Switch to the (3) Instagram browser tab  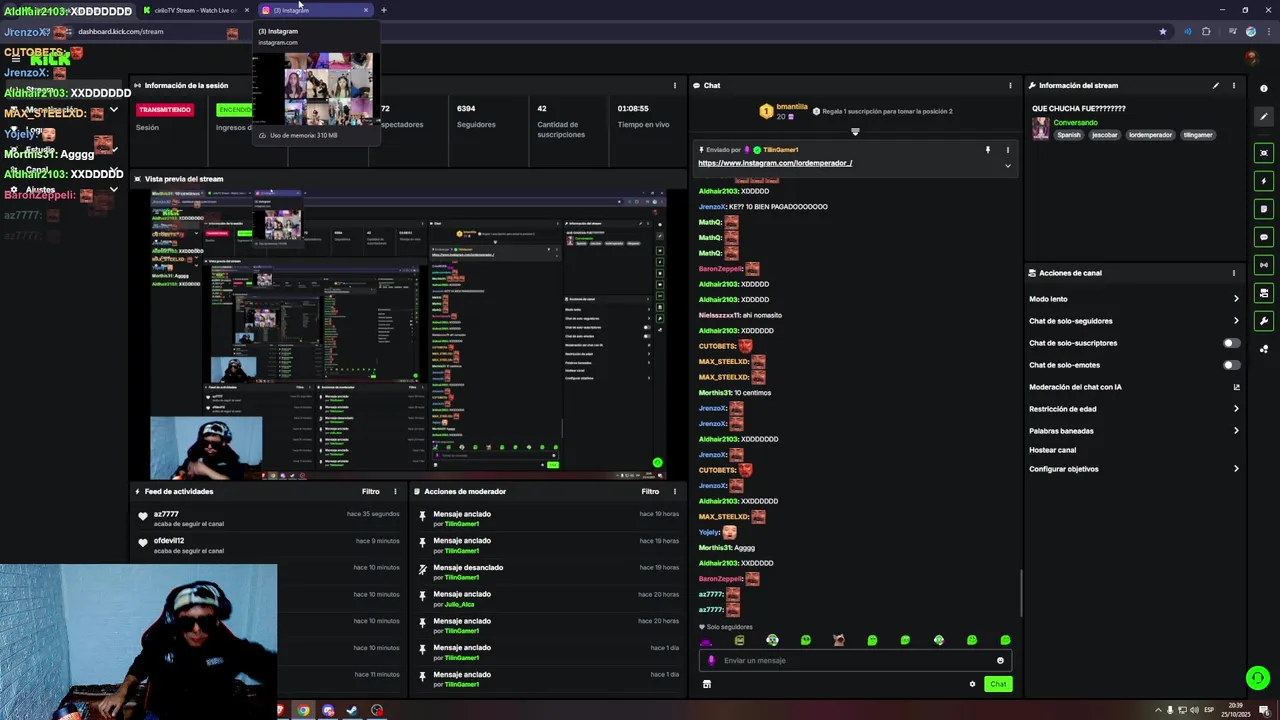coord(315,10)
